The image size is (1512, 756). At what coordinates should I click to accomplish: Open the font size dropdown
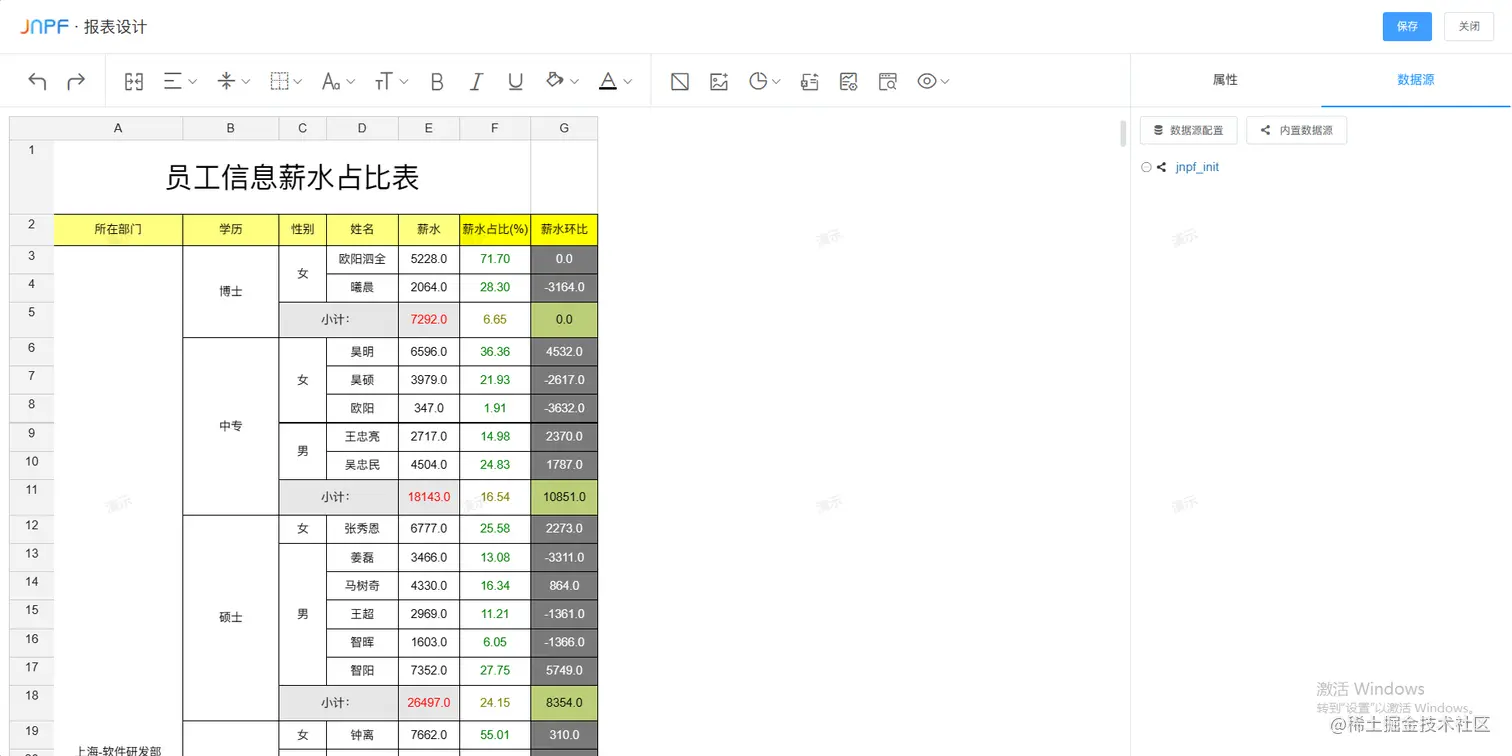point(391,81)
